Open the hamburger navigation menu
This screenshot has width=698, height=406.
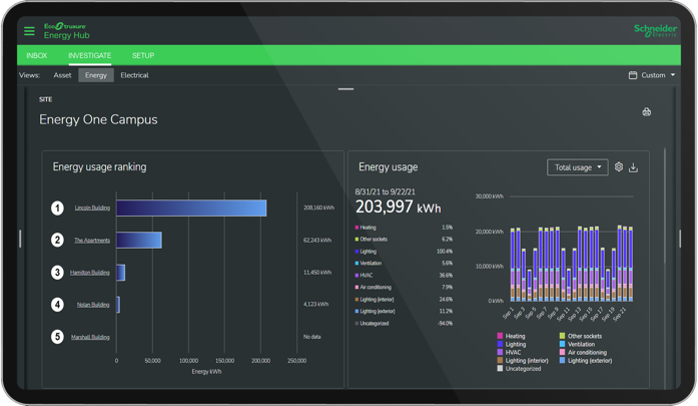pos(29,31)
